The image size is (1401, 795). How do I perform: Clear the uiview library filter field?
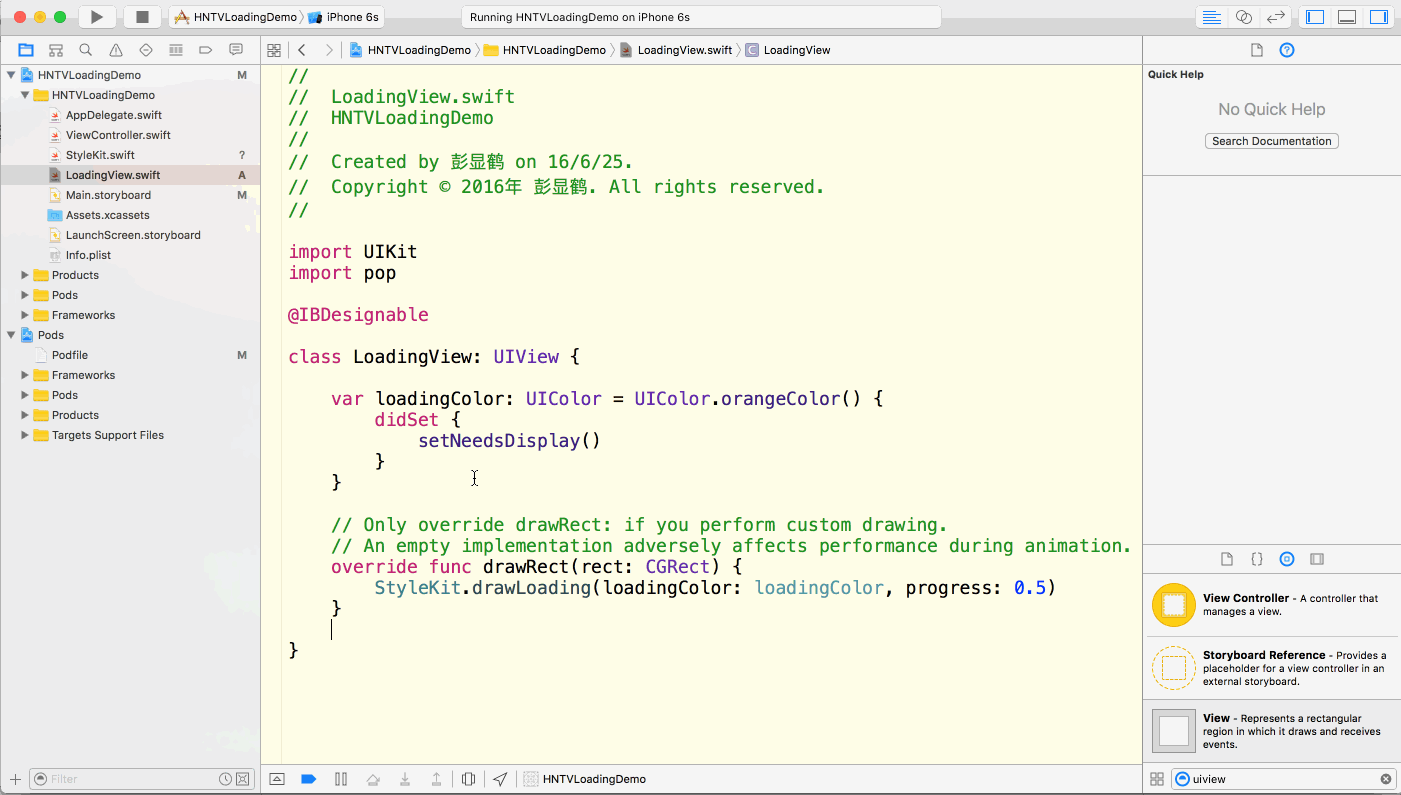tap(1386, 779)
